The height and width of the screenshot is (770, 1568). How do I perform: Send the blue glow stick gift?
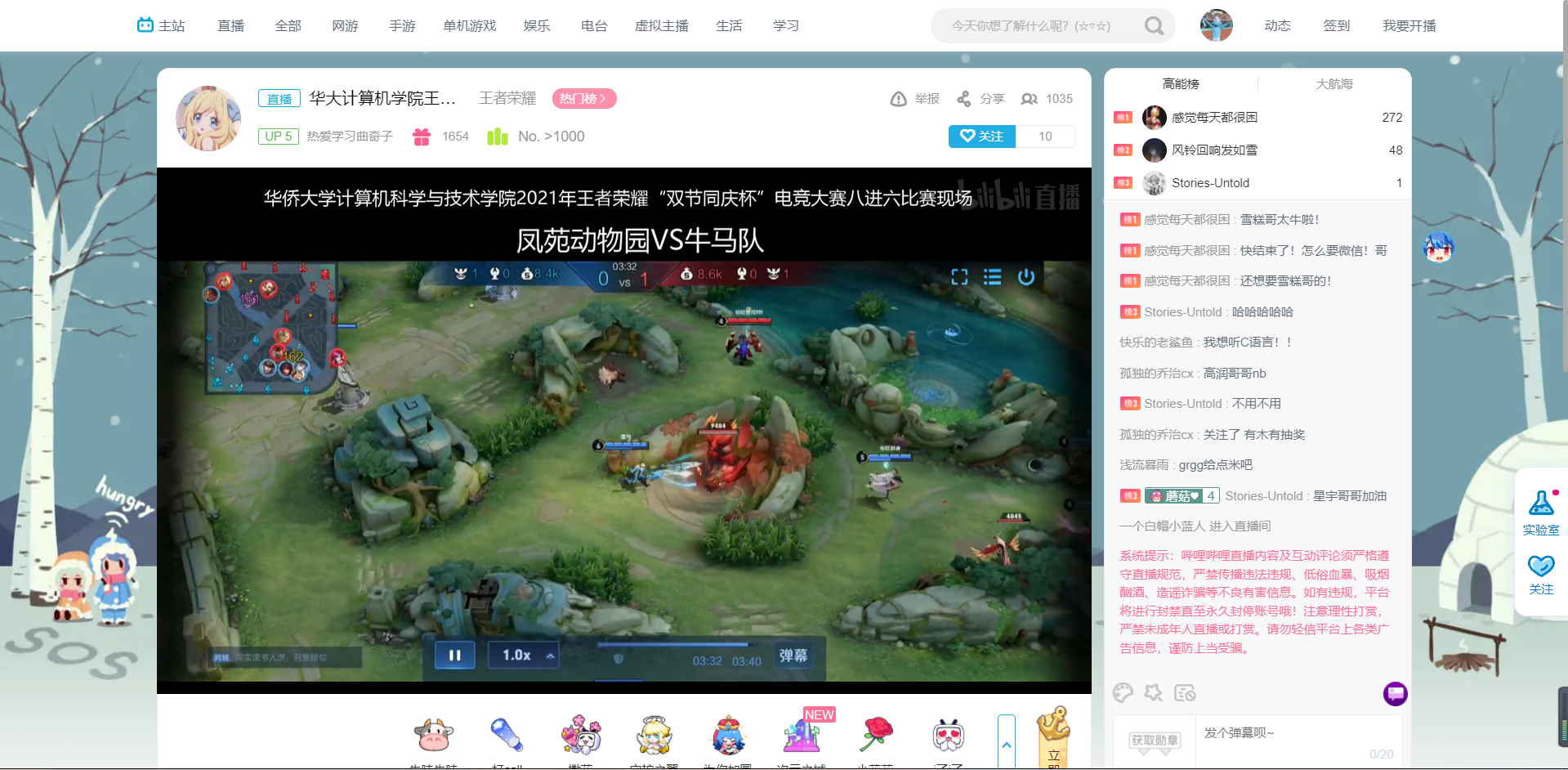click(x=507, y=734)
